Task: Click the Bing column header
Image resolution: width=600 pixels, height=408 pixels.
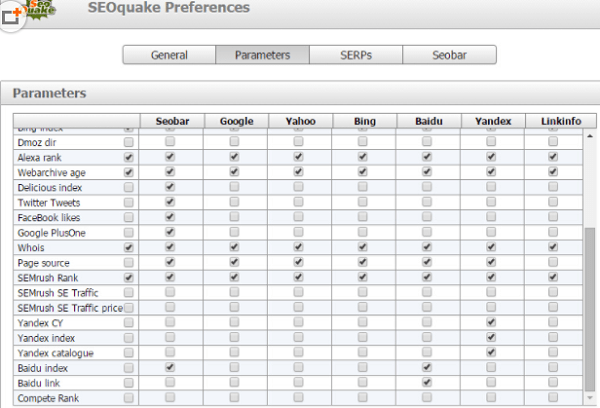Action: (365, 121)
